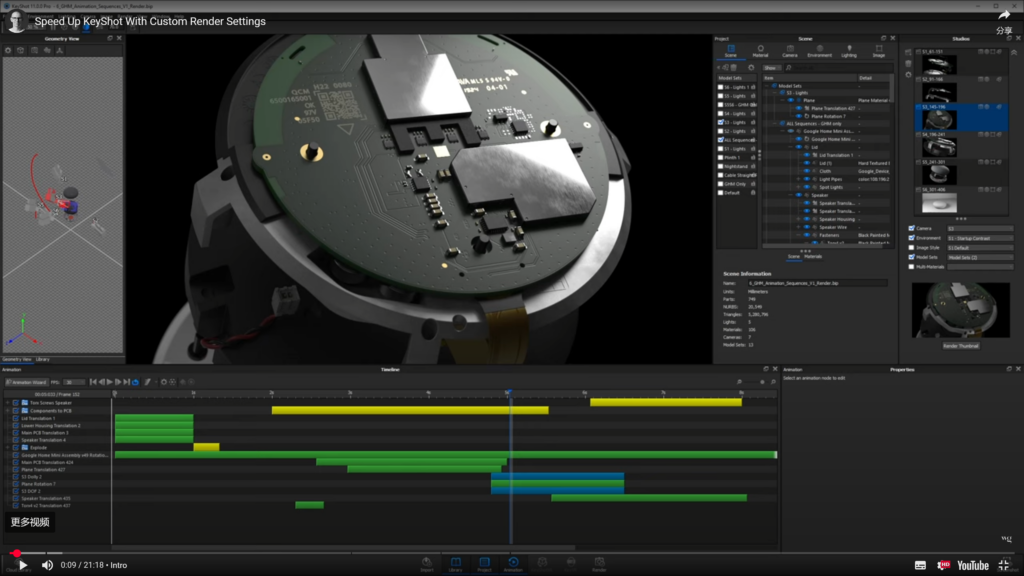Viewport: 1024px width, 576px height.
Task: Open the Scene tab in Project panel
Action: 730,51
